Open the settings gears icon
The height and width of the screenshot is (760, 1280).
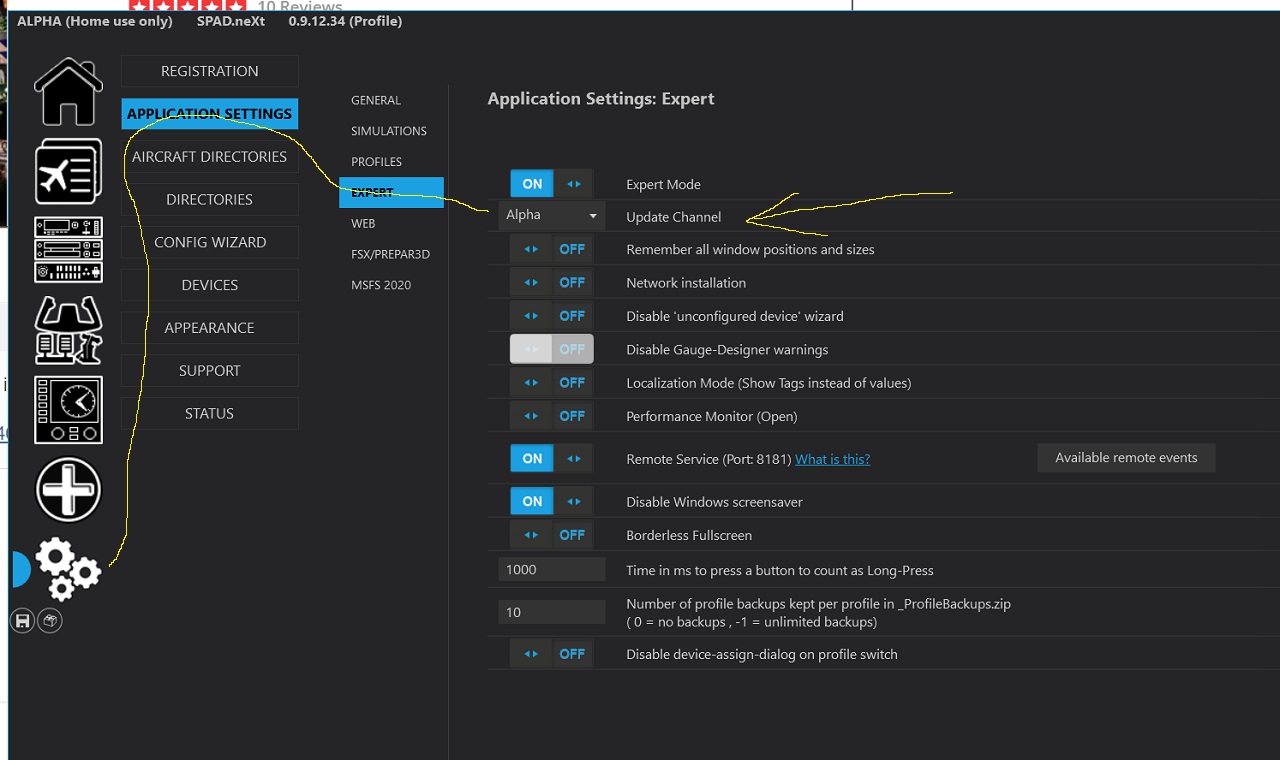point(68,568)
